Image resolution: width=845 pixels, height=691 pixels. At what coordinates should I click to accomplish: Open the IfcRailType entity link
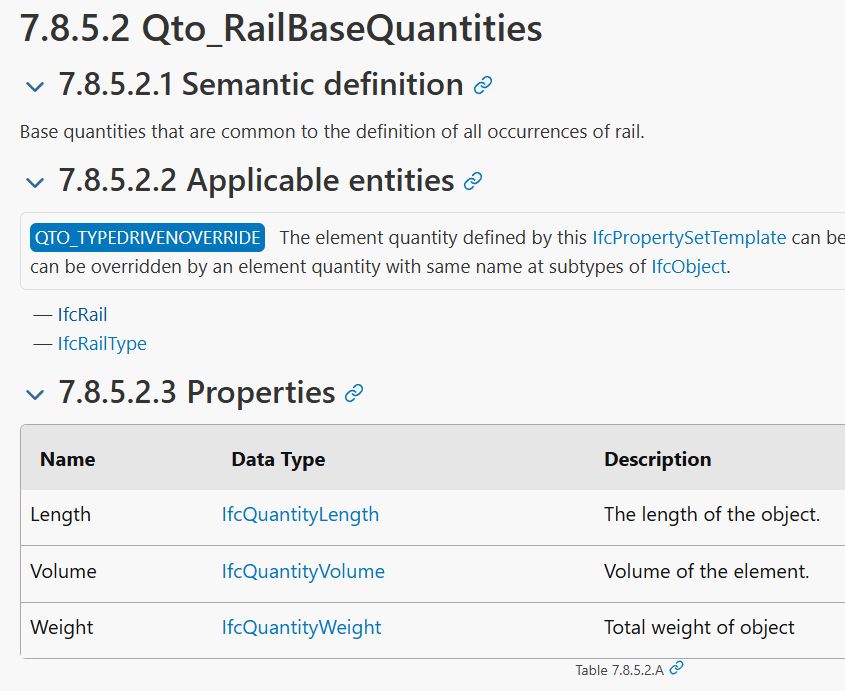(102, 343)
